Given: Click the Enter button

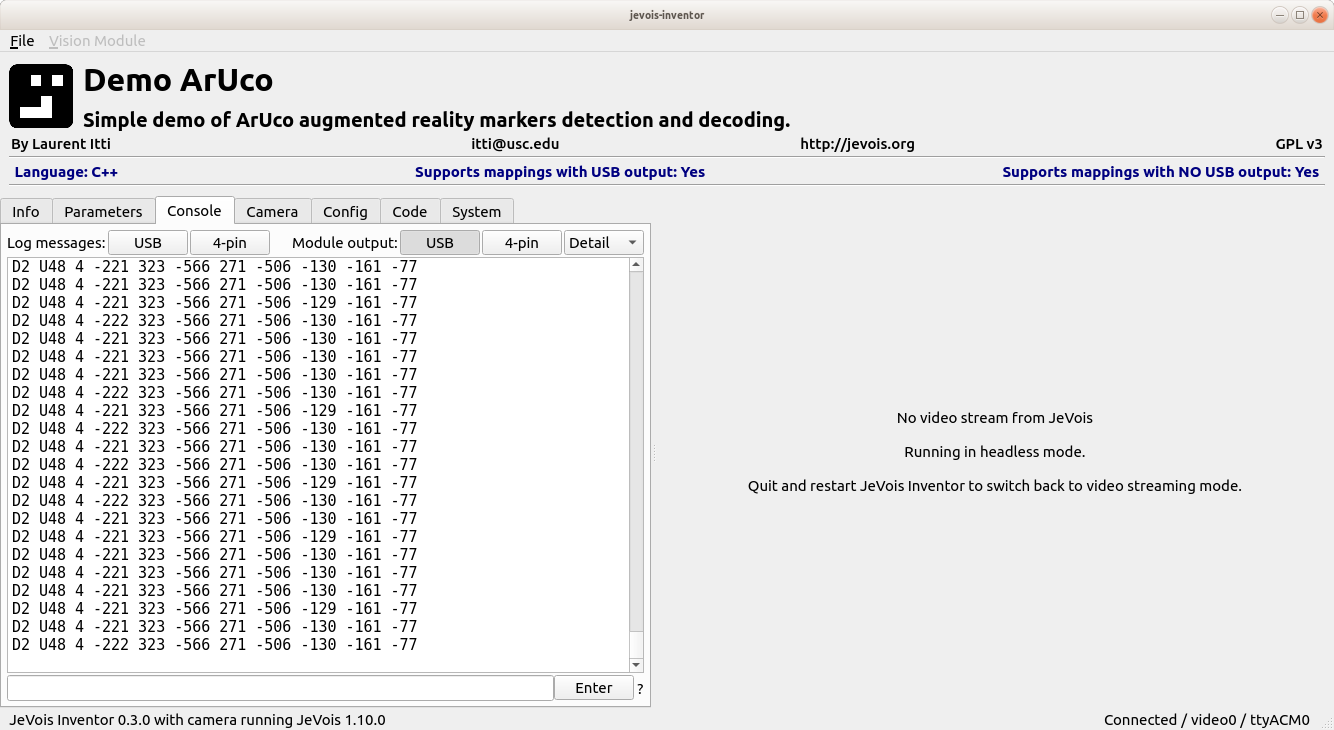Looking at the screenshot, I should pos(594,688).
